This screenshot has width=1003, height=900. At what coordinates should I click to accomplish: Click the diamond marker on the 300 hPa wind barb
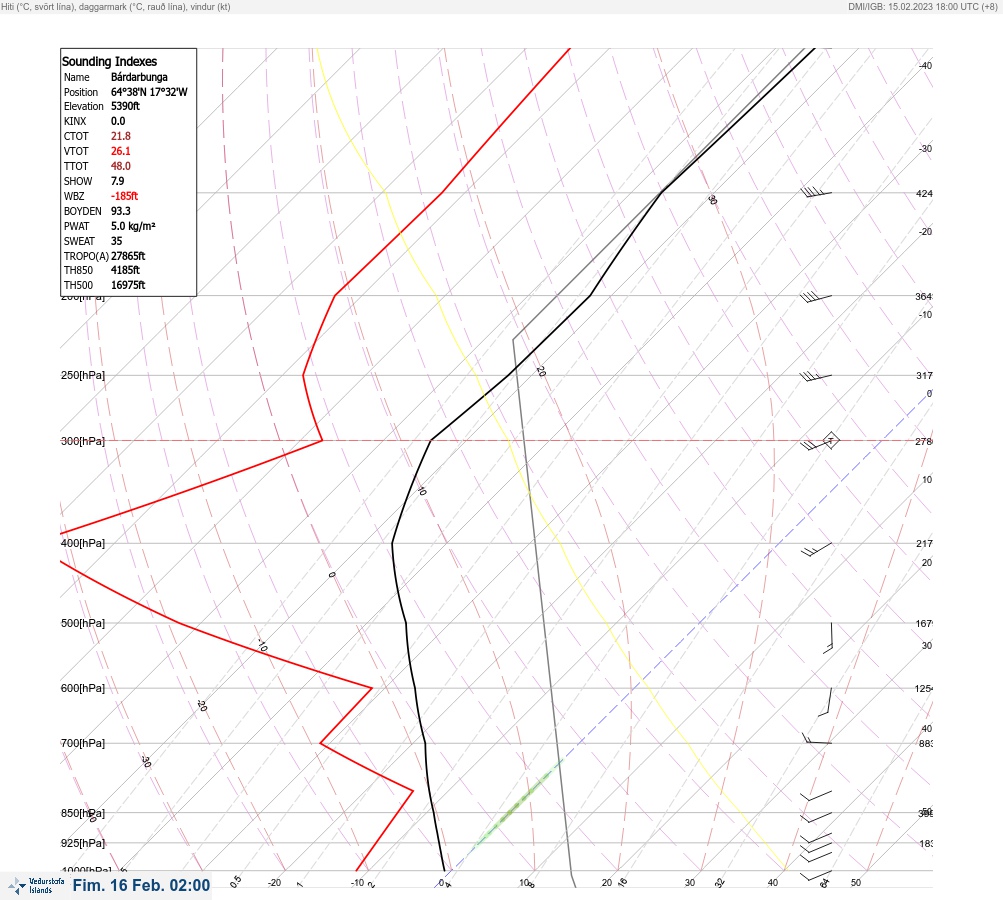pos(830,440)
